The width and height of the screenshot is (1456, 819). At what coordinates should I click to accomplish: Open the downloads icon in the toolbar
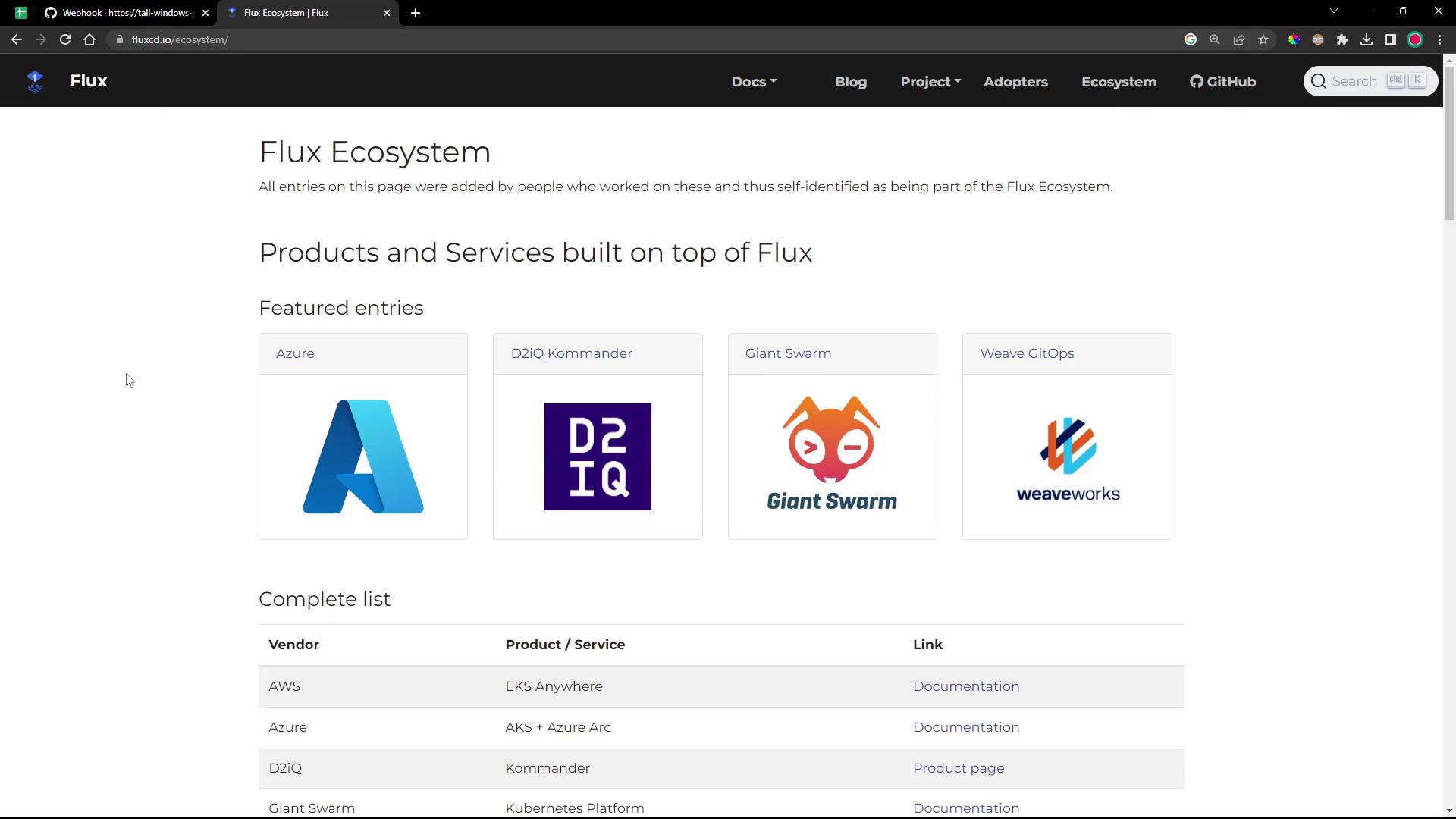1367,39
